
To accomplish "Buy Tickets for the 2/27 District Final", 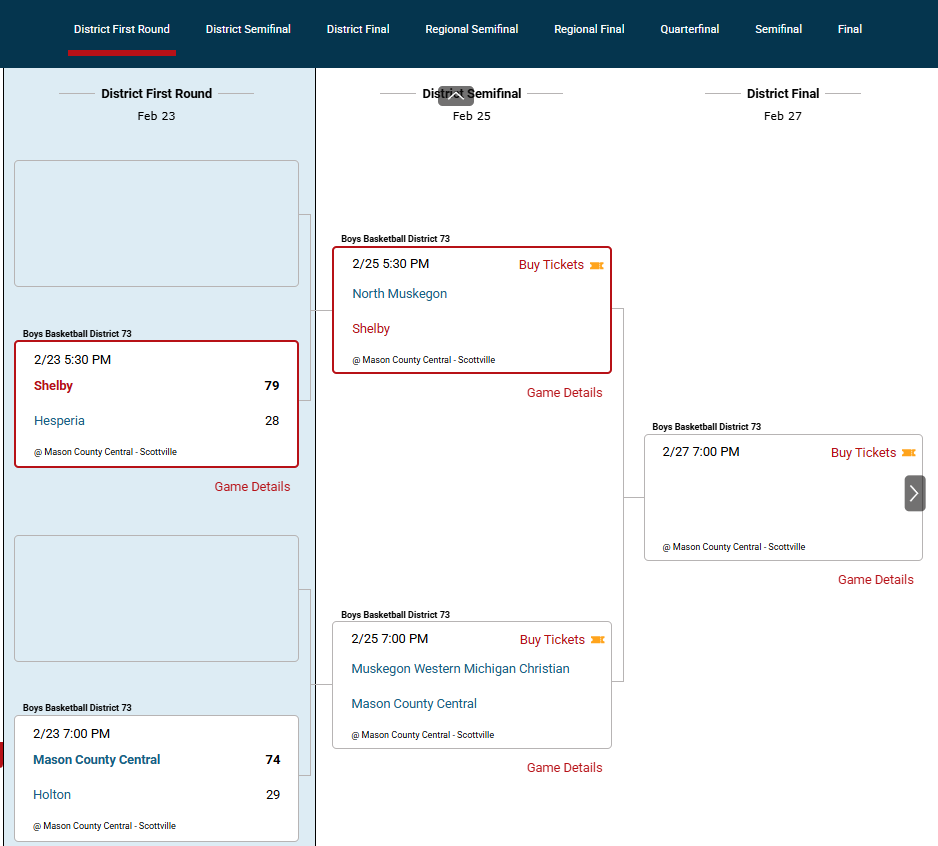I will (x=863, y=453).
